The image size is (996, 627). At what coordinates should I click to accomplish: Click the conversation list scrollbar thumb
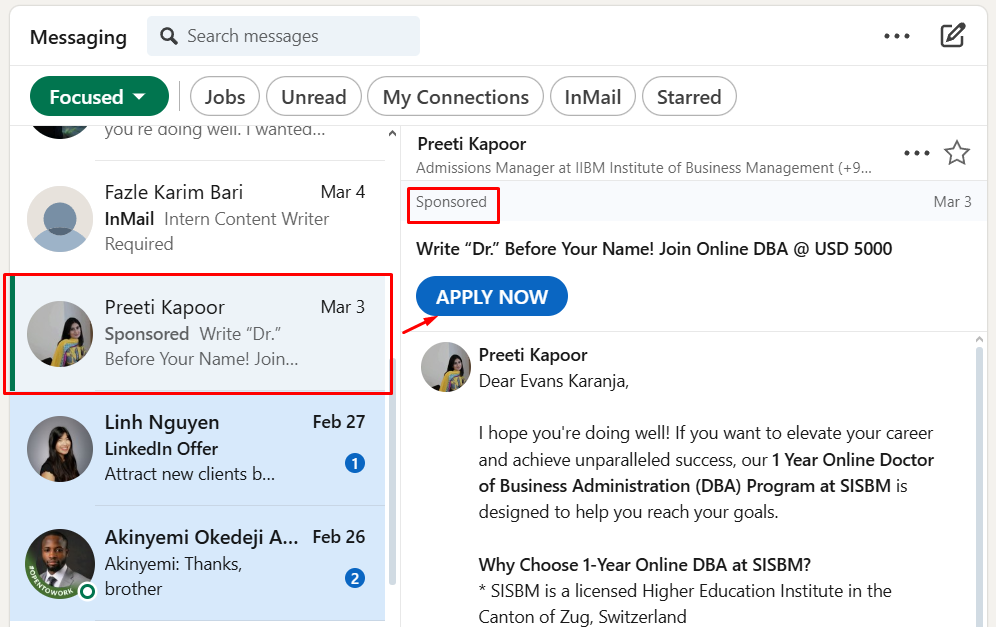coord(392,471)
